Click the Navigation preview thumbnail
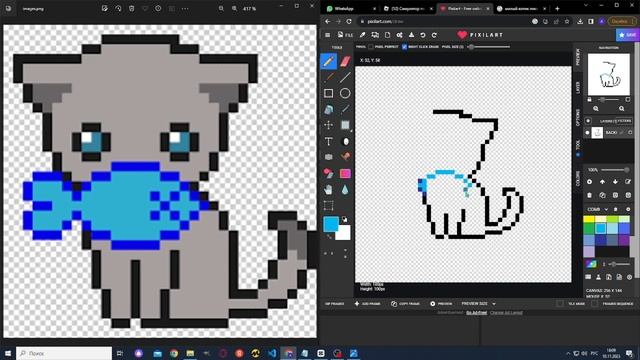 [x=609, y=75]
